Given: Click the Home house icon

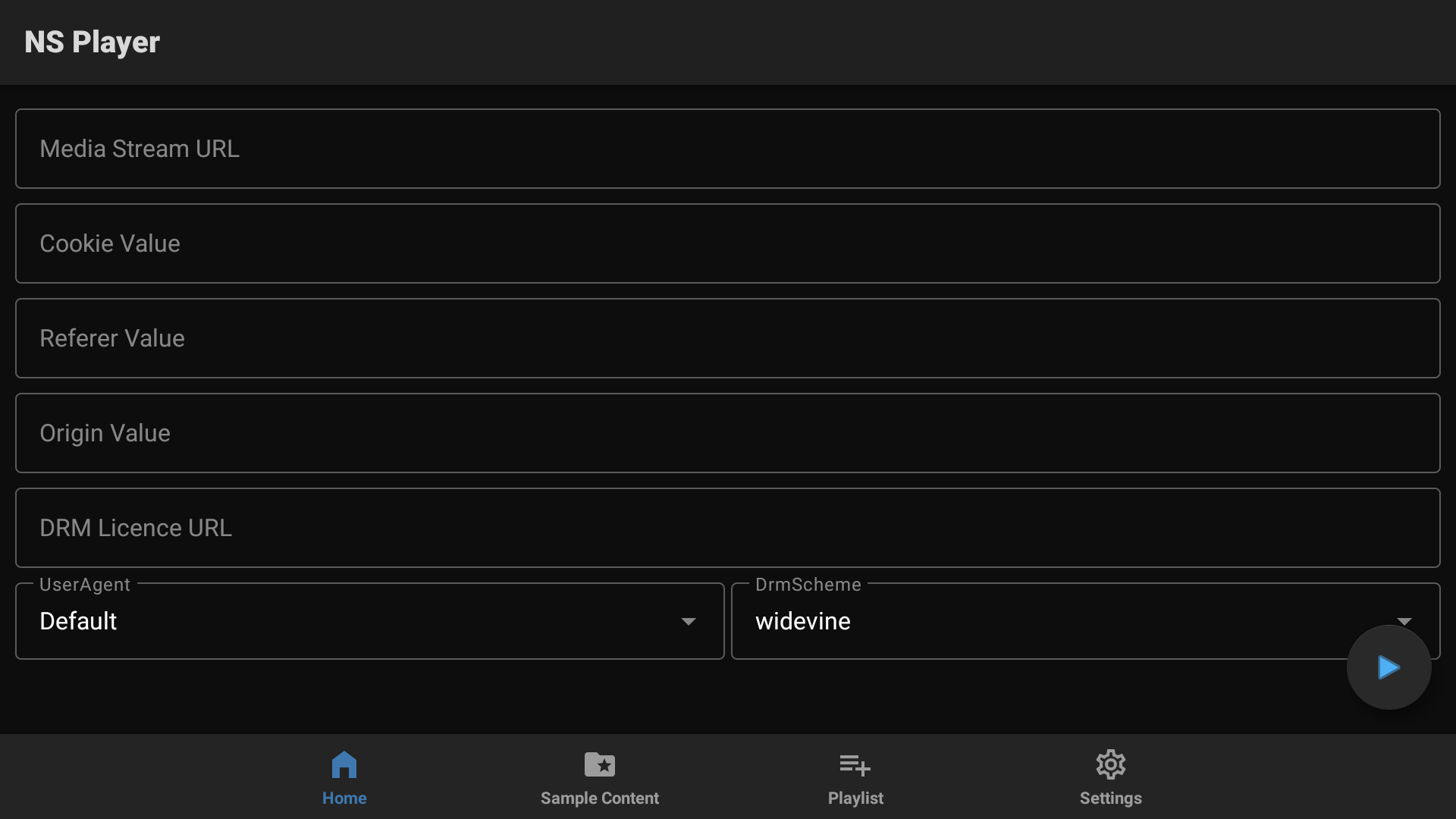Looking at the screenshot, I should point(344,764).
